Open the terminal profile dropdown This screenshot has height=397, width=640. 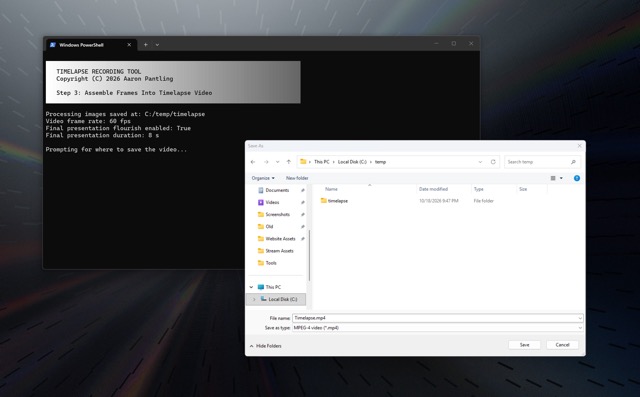coord(157,45)
